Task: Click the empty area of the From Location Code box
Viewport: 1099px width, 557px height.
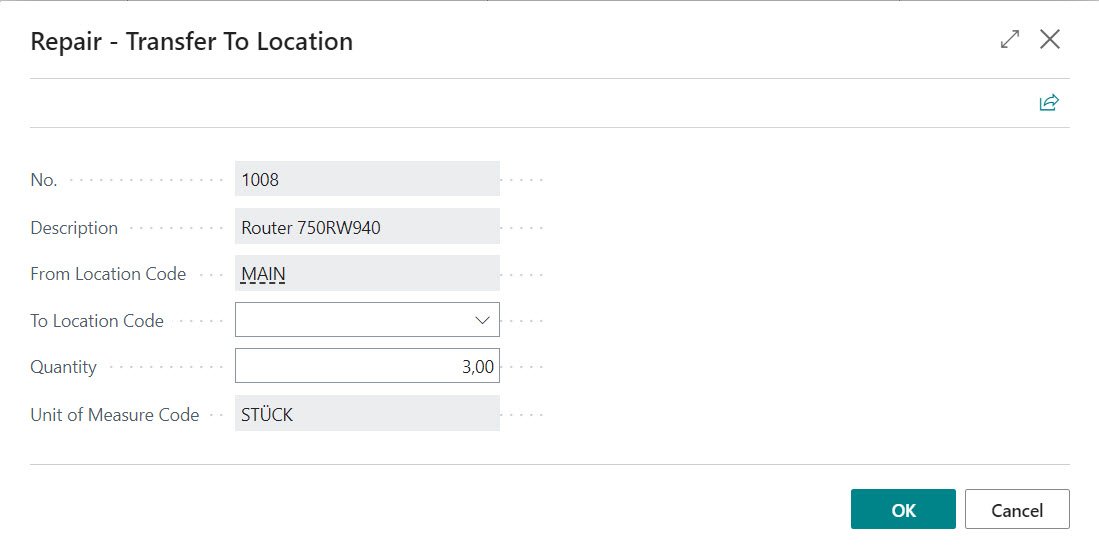Action: click(x=400, y=273)
